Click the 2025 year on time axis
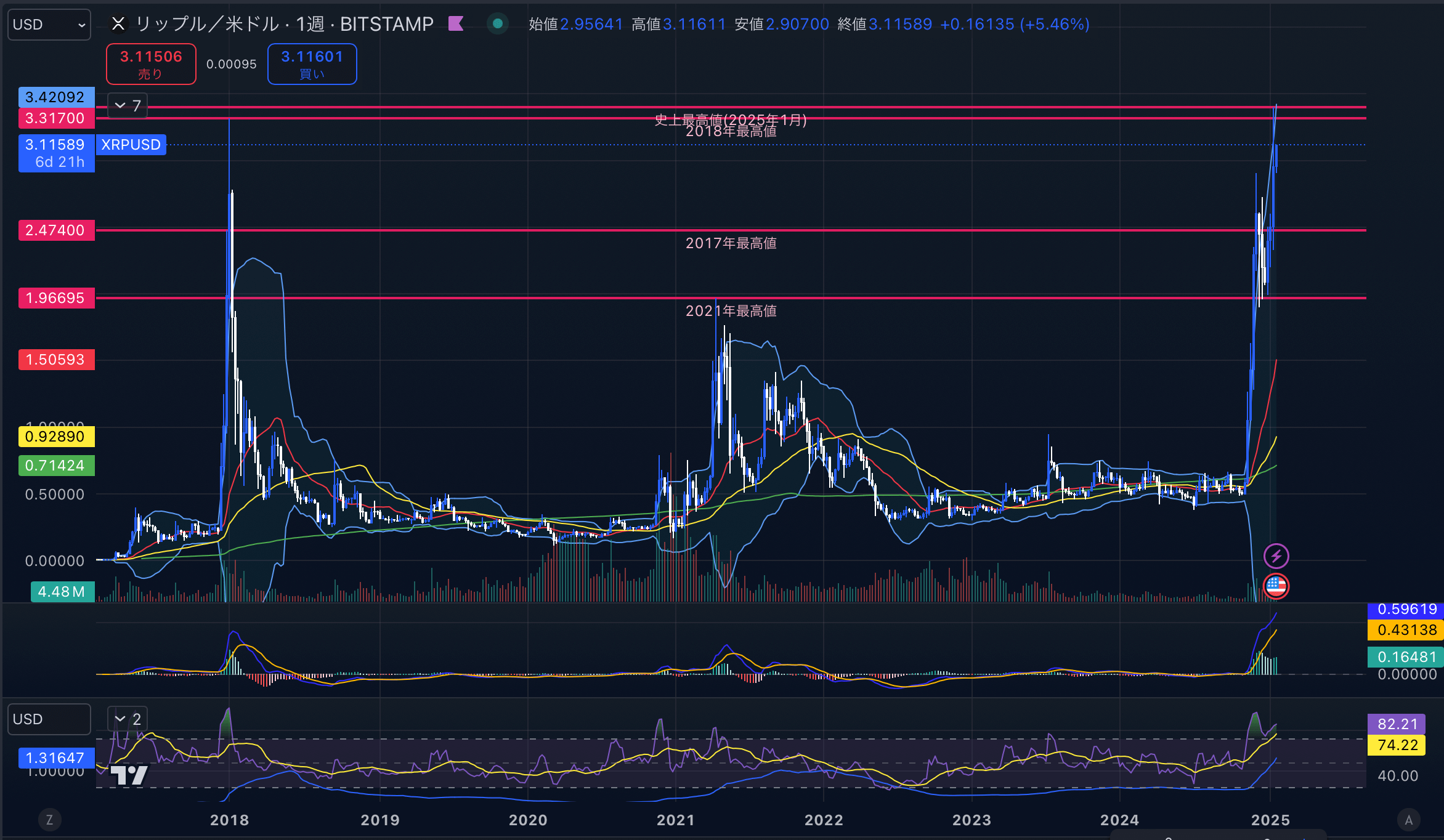The height and width of the screenshot is (840, 1444). (x=1270, y=820)
